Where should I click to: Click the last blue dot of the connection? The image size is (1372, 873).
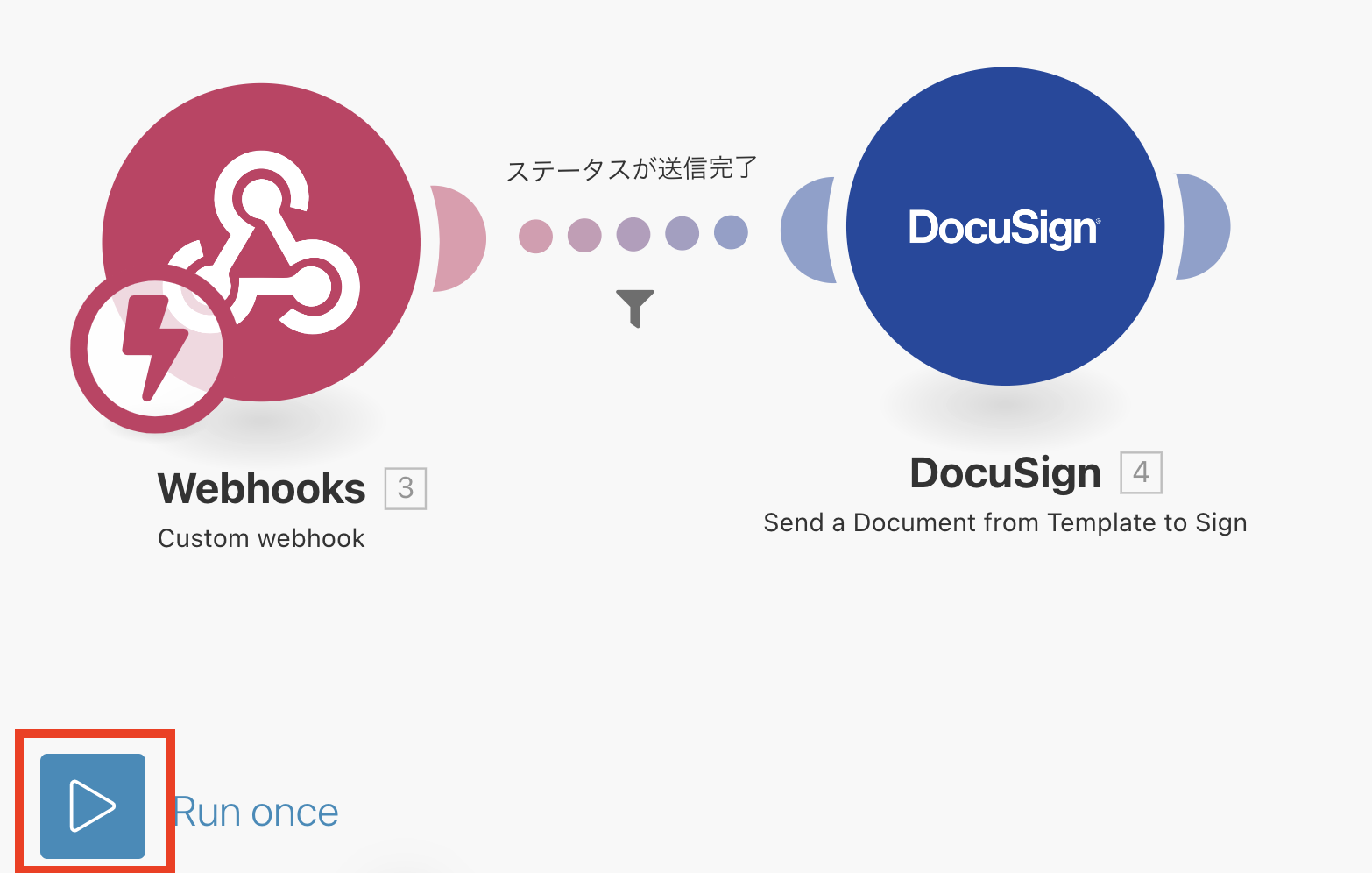tap(730, 231)
